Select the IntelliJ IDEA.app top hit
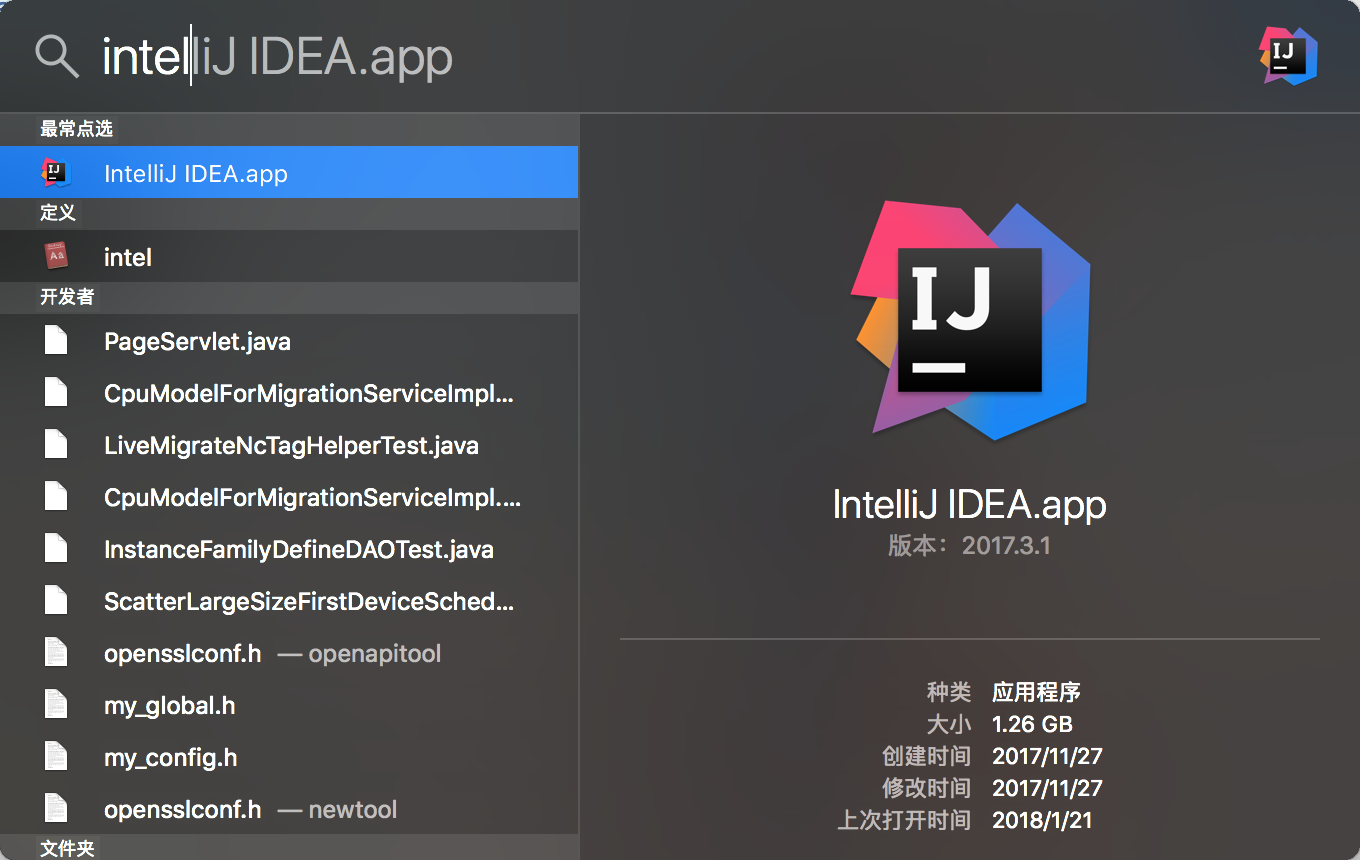The image size is (1360, 860). point(289,172)
